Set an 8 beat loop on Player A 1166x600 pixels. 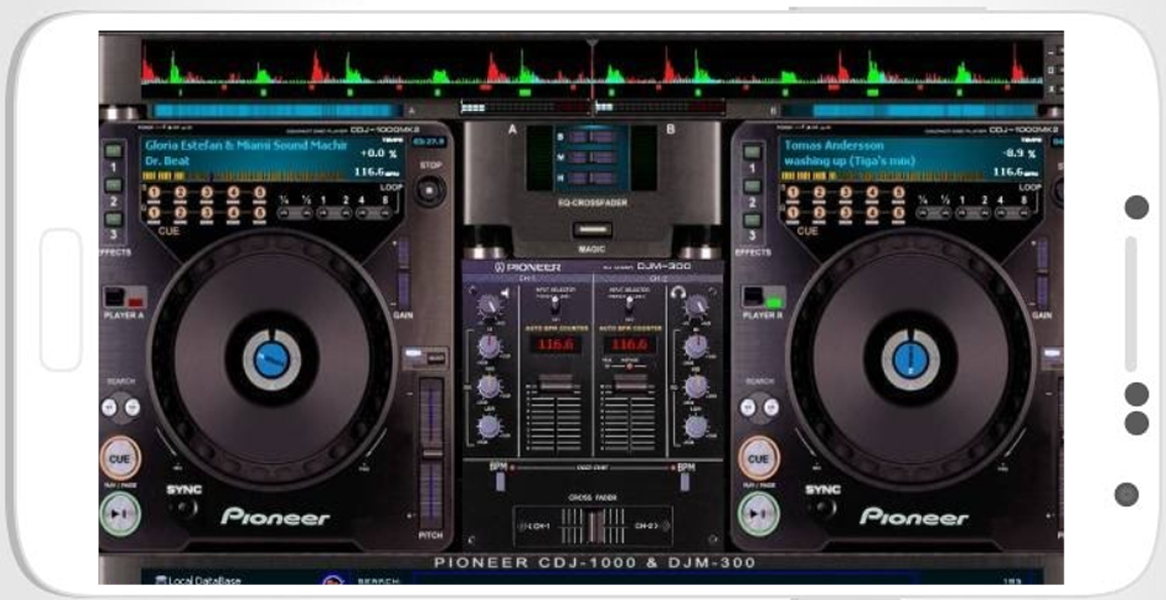click(384, 213)
